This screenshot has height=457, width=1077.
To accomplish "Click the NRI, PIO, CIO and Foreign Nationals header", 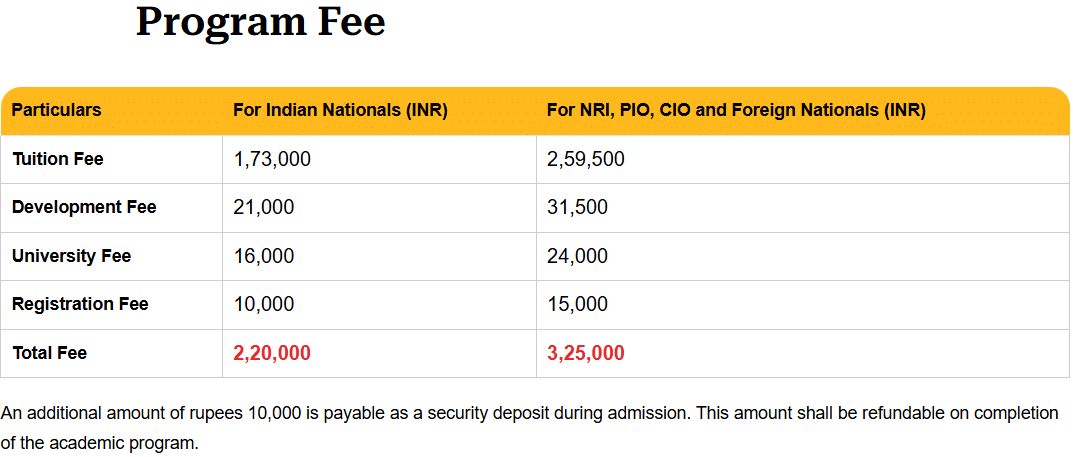I will point(736,110).
